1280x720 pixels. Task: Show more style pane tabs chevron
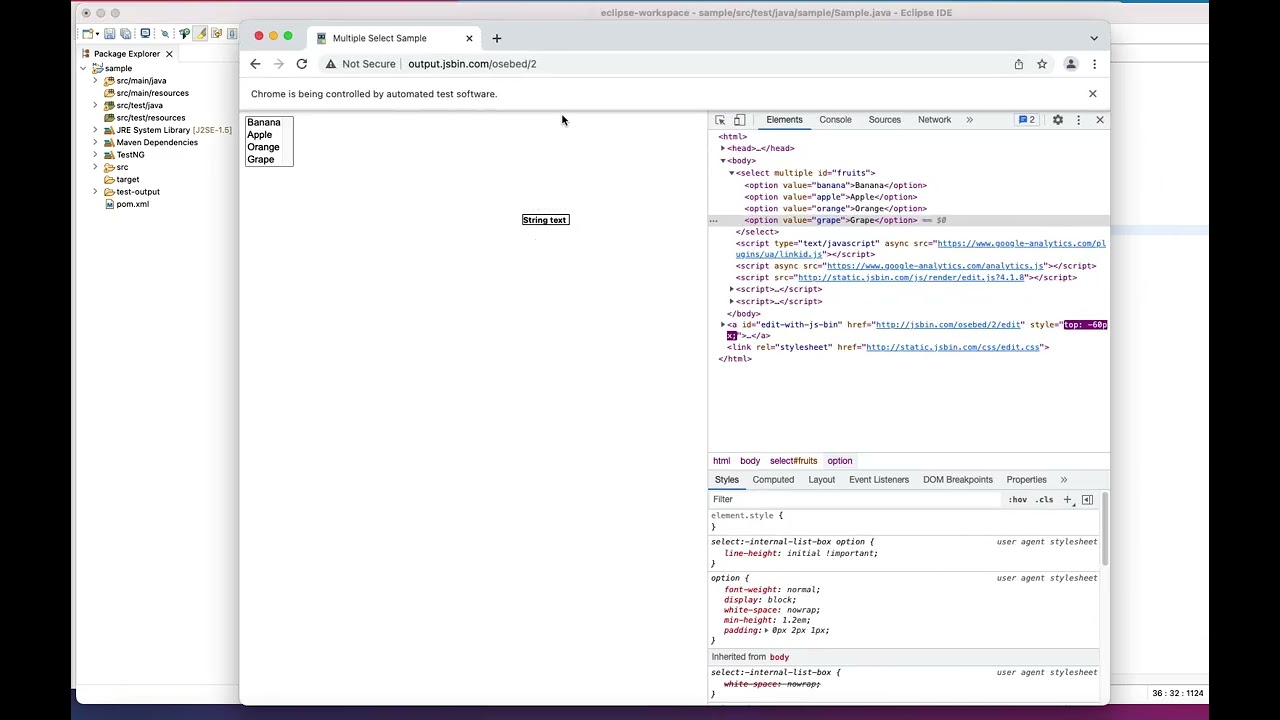tap(1063, 480)
